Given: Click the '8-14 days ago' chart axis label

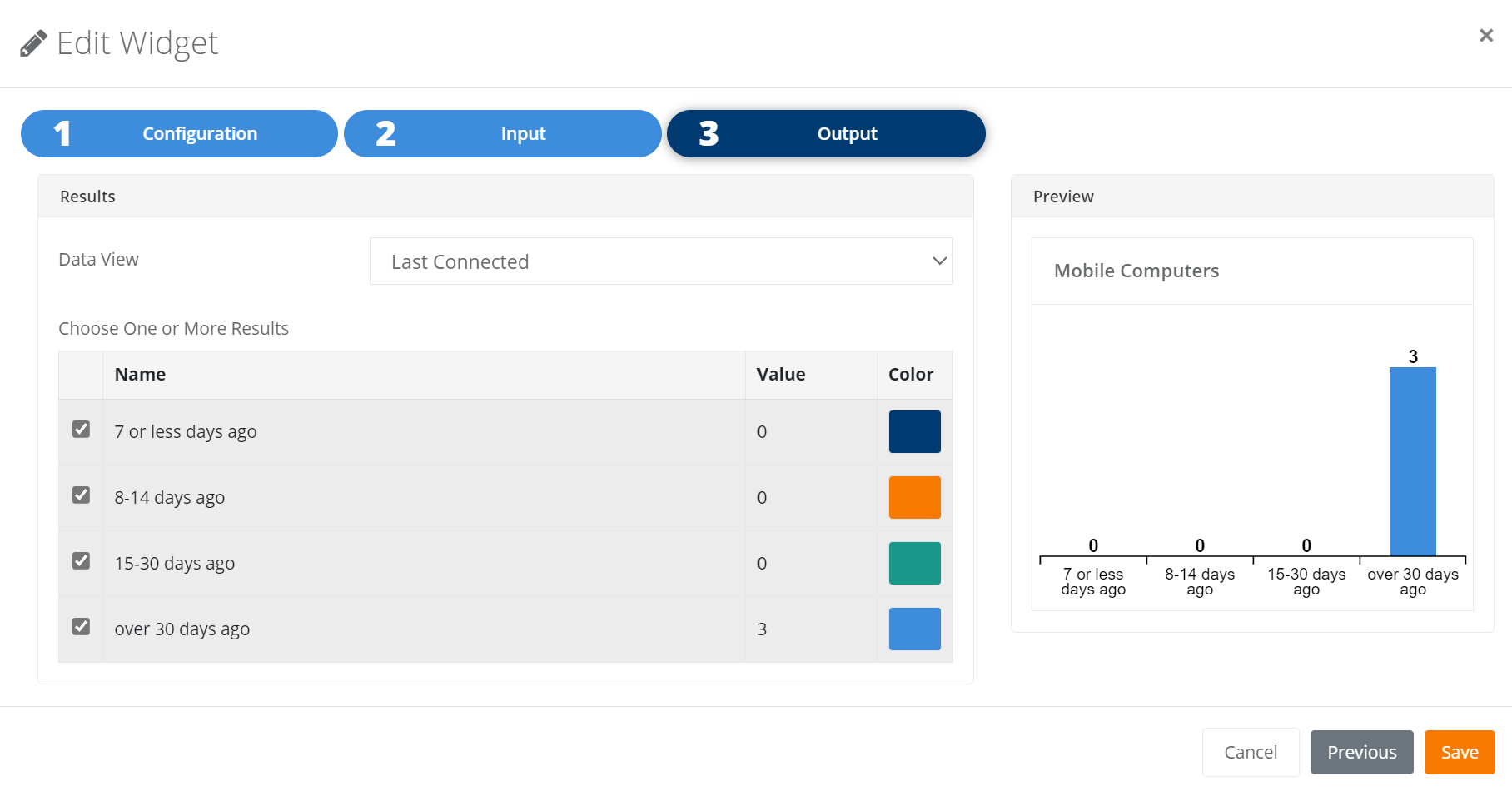Looking at the screenshot, I should 1200,581.
